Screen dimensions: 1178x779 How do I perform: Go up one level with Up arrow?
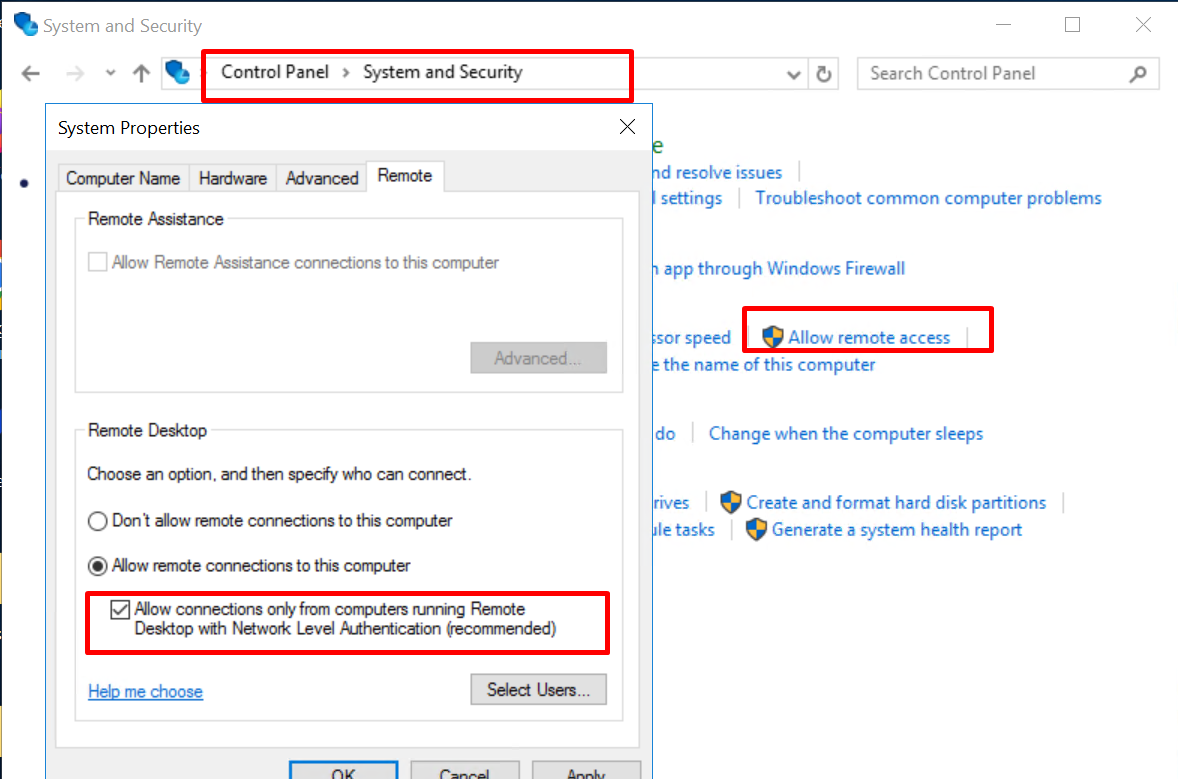[x=141, y=73]
